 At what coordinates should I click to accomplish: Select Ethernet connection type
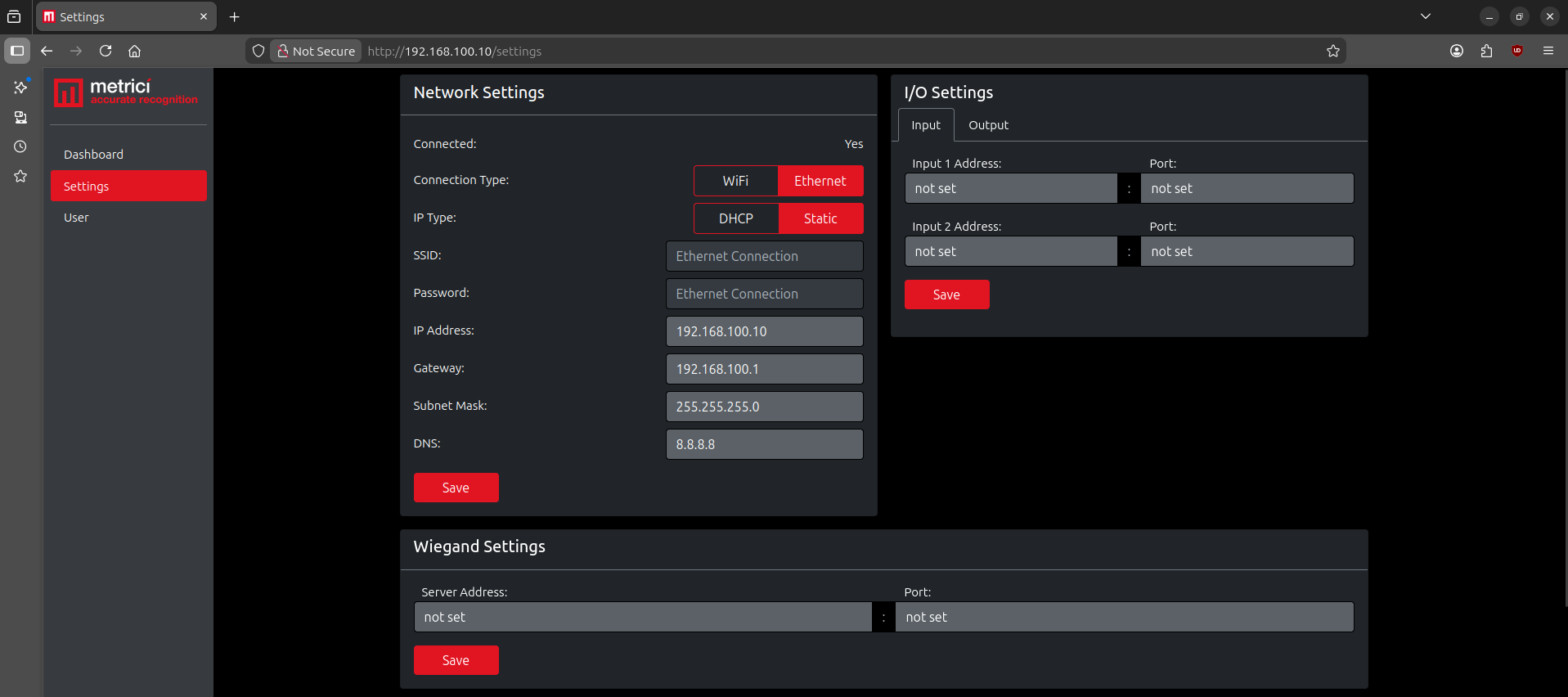point(820,181)
